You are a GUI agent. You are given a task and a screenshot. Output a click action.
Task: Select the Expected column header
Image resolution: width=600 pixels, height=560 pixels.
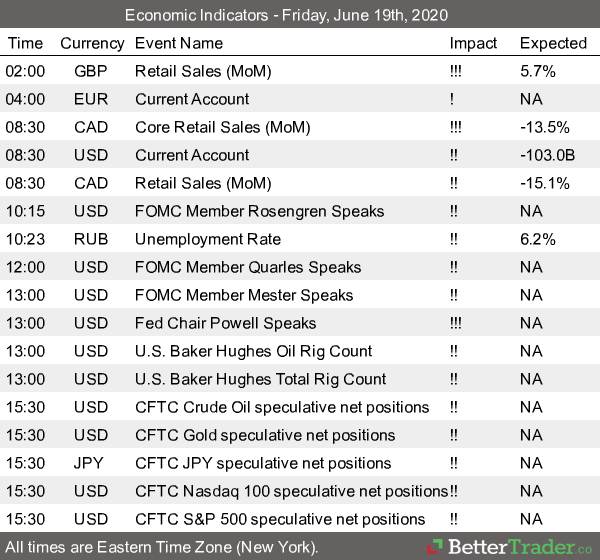[x=553, y=43]
